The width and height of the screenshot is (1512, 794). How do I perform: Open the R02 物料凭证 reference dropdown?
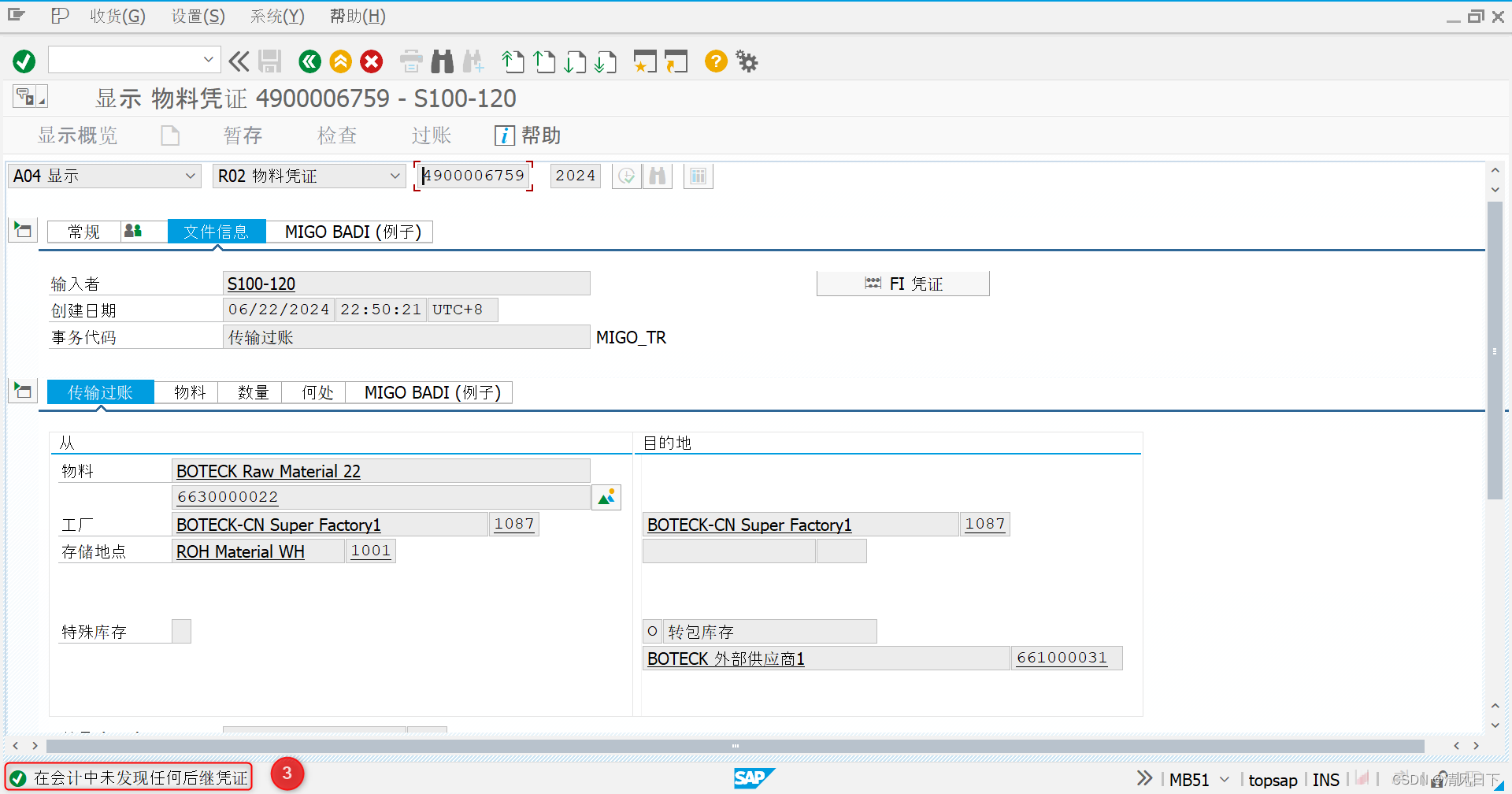point(309,176)
